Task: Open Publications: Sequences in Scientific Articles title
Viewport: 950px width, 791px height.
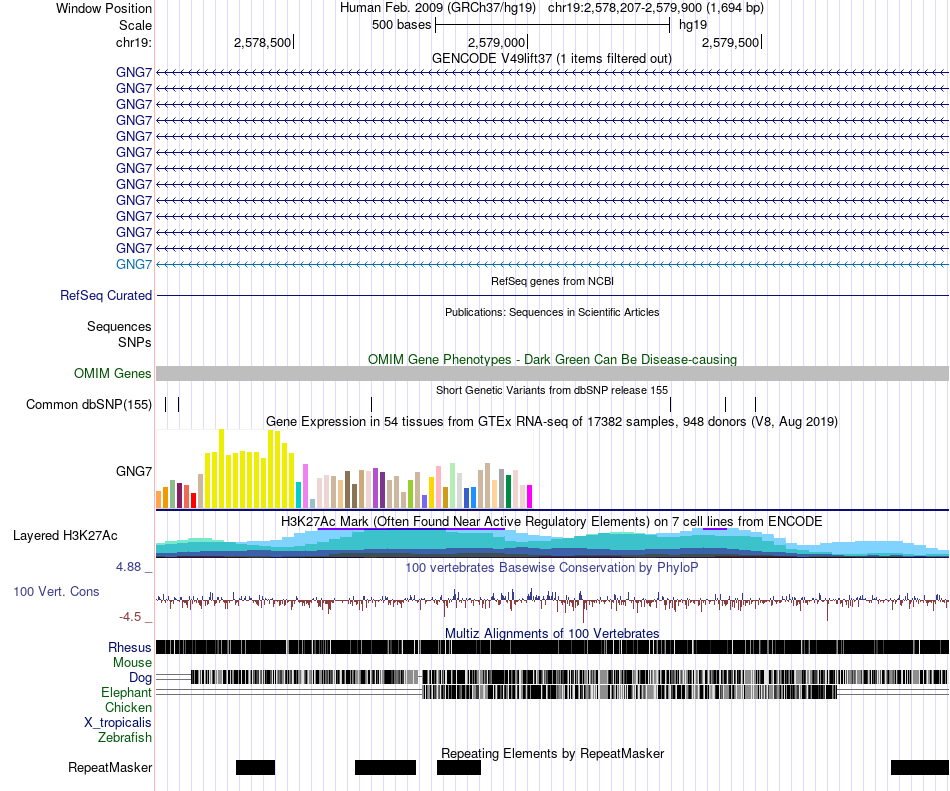Action: pos(552,312)
